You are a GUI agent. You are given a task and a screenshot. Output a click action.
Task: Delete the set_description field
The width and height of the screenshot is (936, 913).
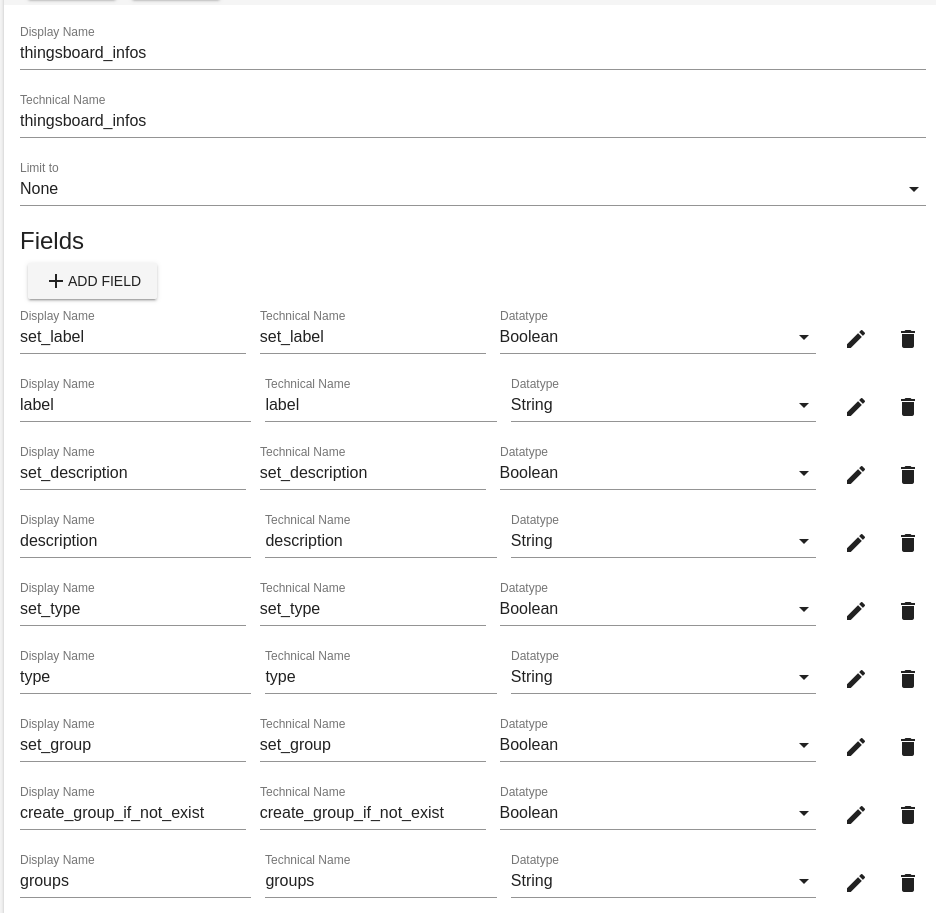(908, 475)
